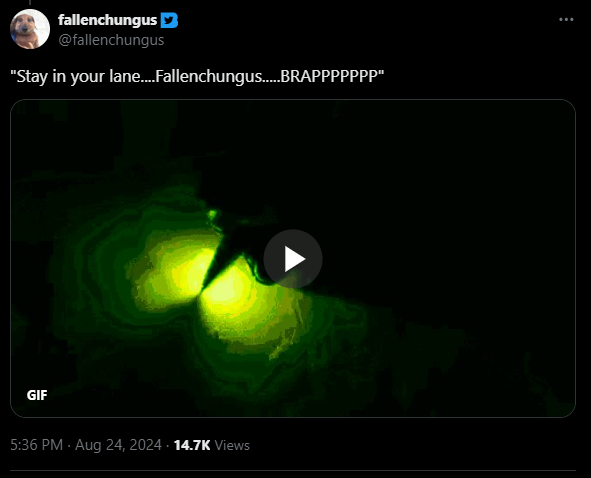Open the 5:36 PM timestamp

point(37,445)
